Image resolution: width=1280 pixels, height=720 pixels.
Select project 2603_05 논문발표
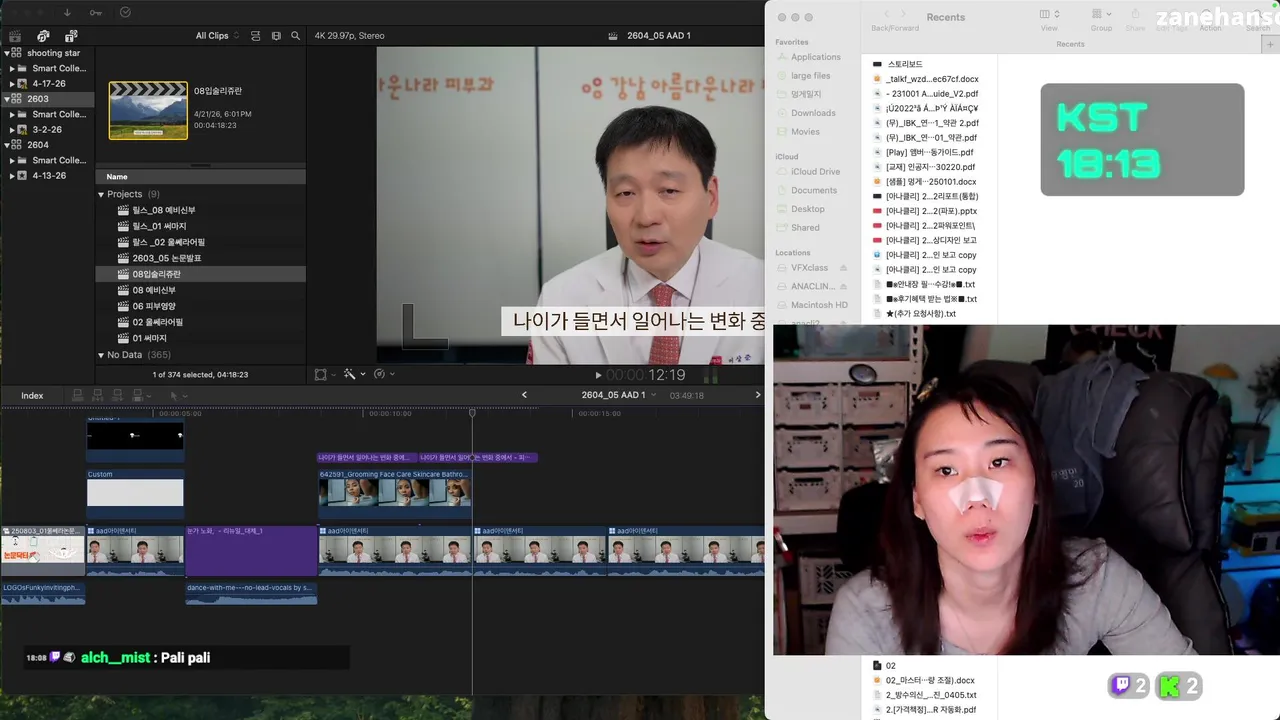coord(166,258)
